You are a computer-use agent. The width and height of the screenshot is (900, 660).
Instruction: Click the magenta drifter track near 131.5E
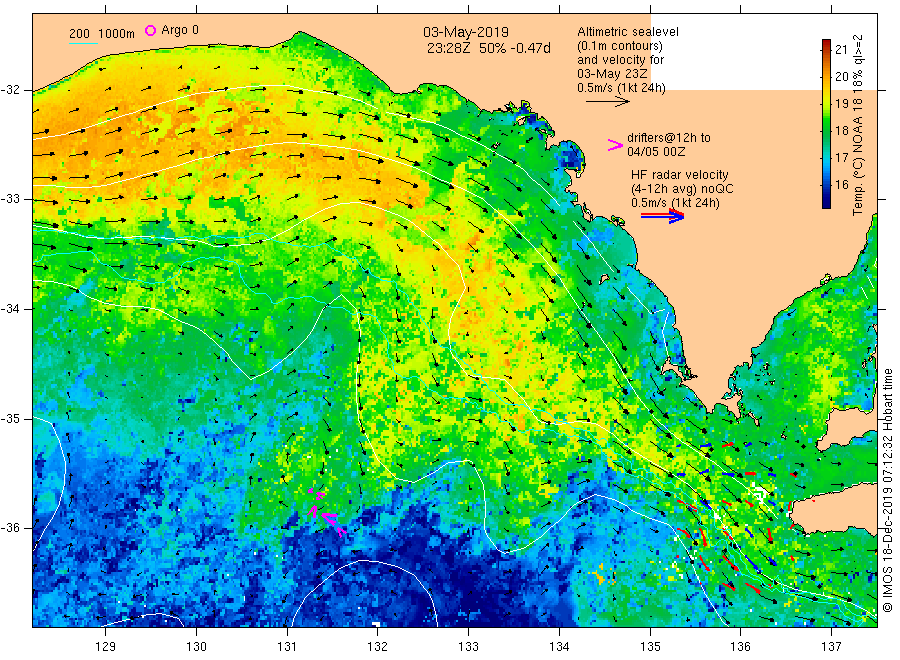[x=326, y=511]
